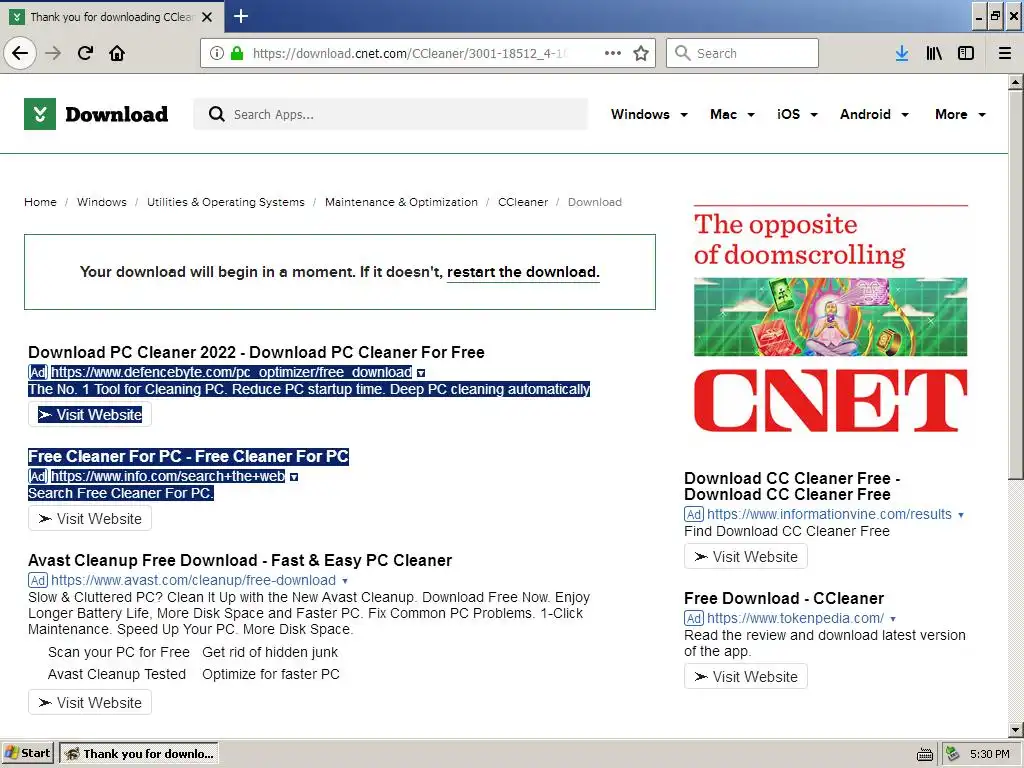Viewport: 1024px width, 768px height.
Task: Click the page scrollbar down arrow
Action: (x=1015, y=729)
